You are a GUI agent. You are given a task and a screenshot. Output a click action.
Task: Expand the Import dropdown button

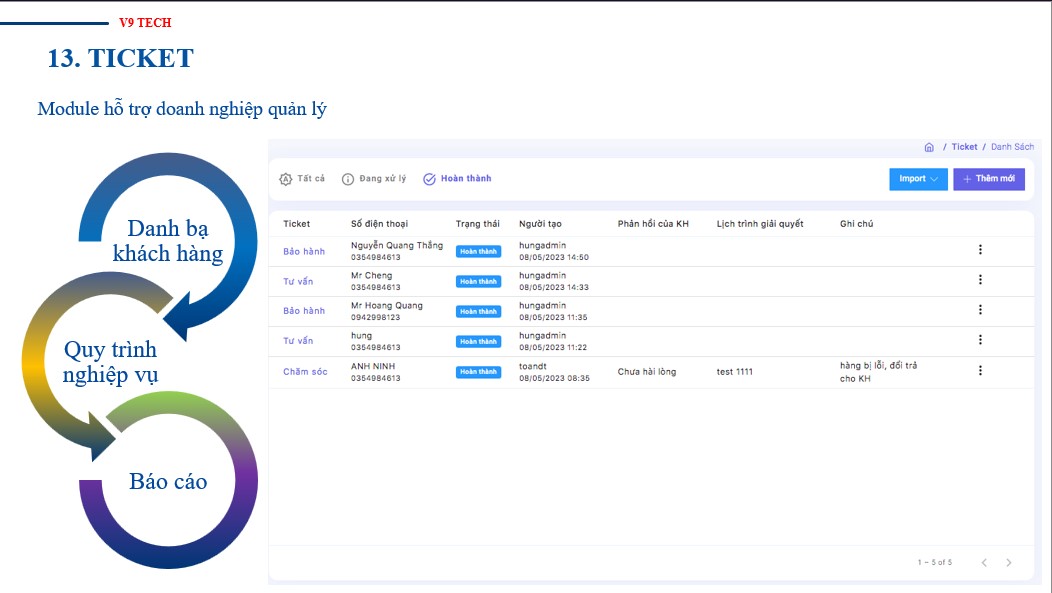pyautogui.click(x=917, y=179)
